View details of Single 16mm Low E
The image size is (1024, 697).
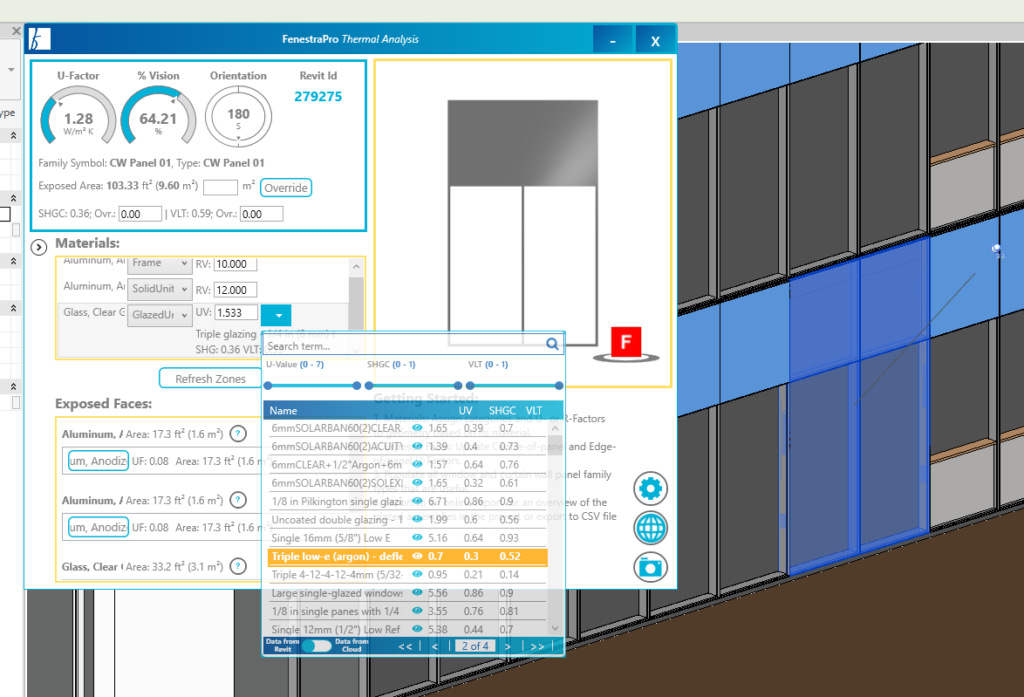[417, 538]
